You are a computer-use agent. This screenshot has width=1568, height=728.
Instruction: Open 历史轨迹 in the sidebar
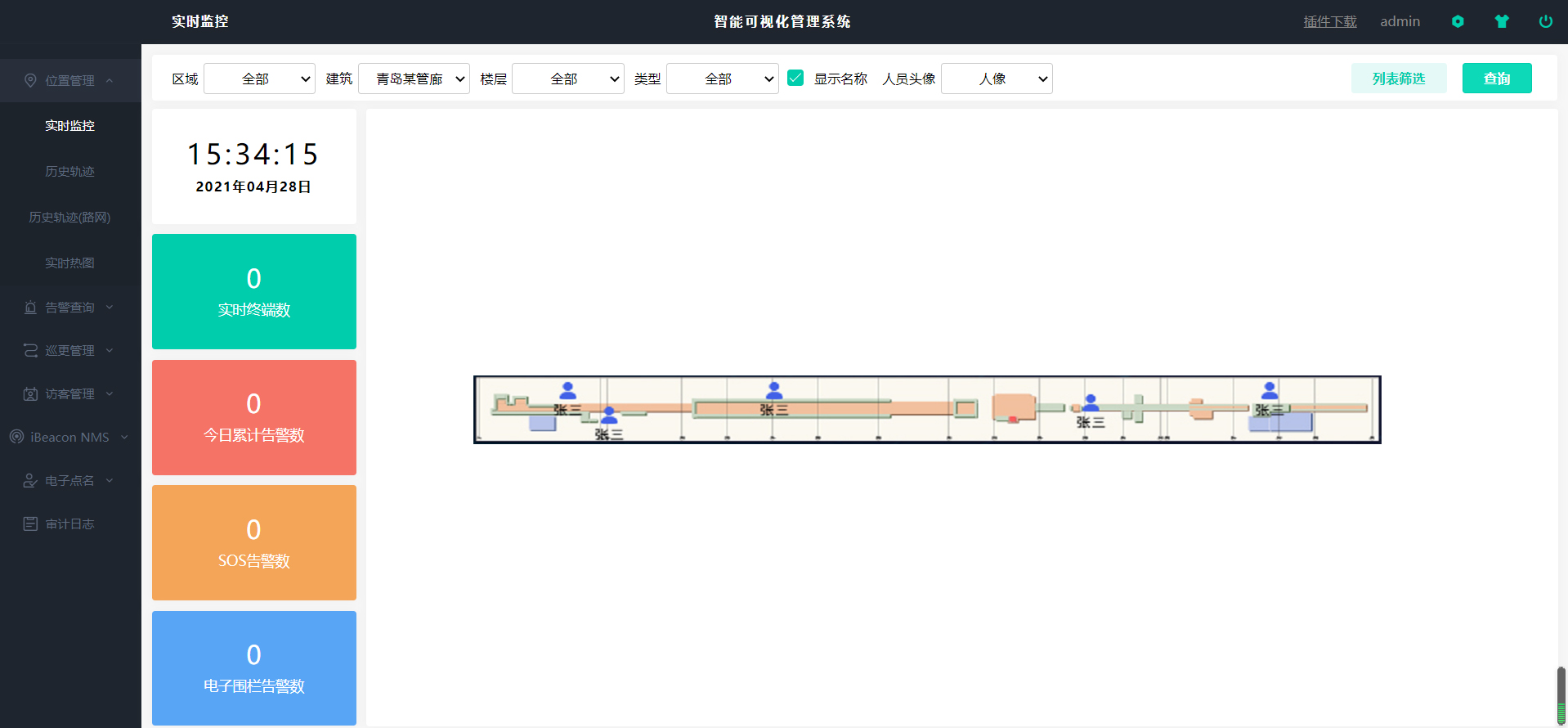tap(69, 172)
